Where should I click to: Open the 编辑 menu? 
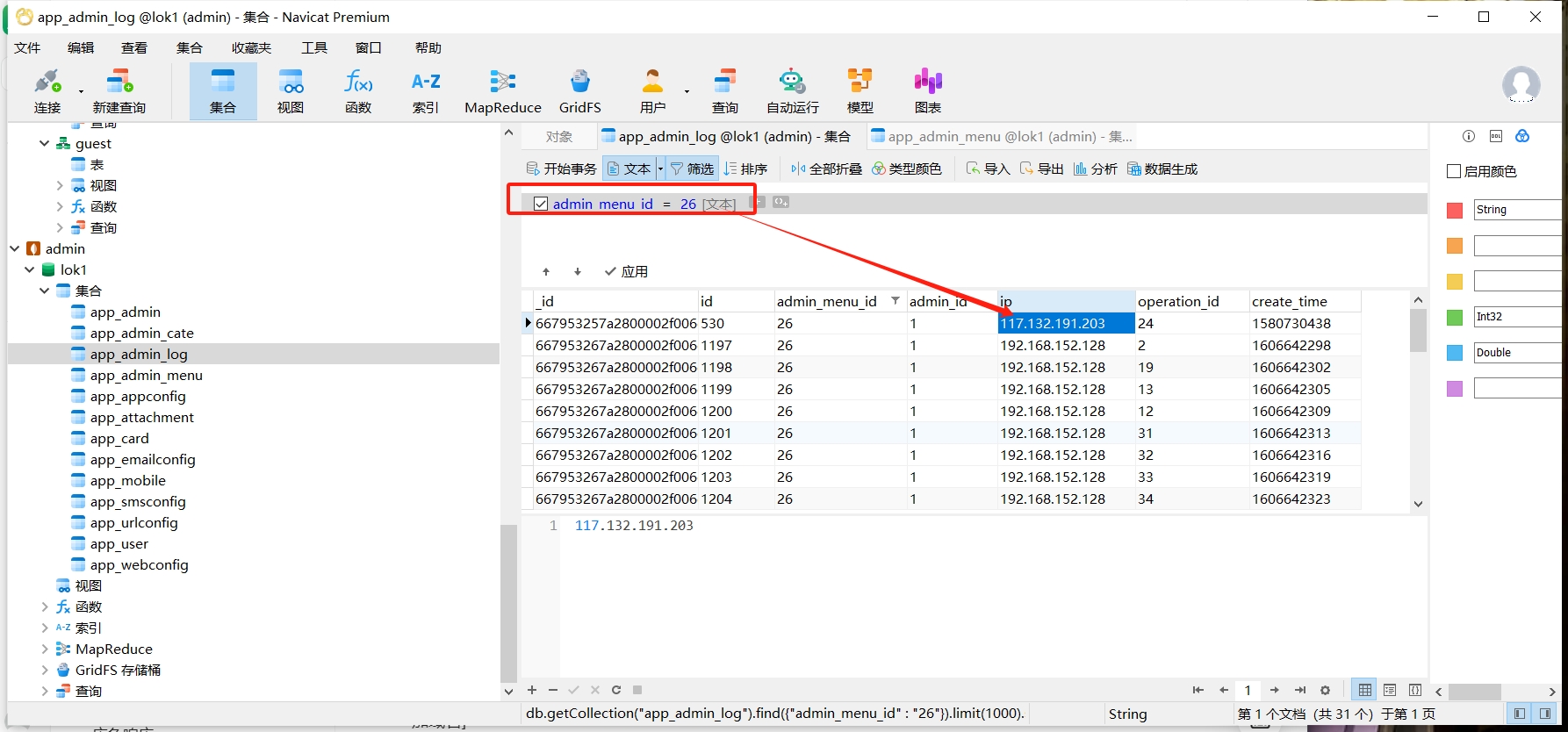pyautogui.click(x=81, y=47)
